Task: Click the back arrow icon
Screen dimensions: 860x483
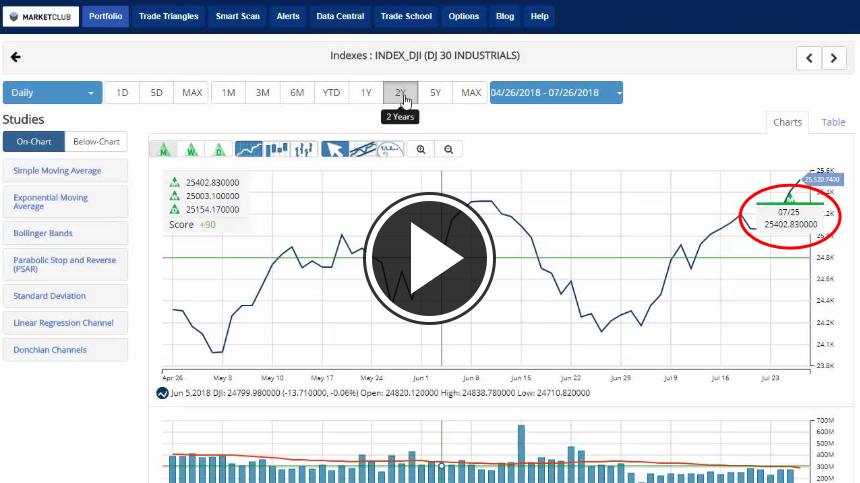Action: [x=15, y=57]
